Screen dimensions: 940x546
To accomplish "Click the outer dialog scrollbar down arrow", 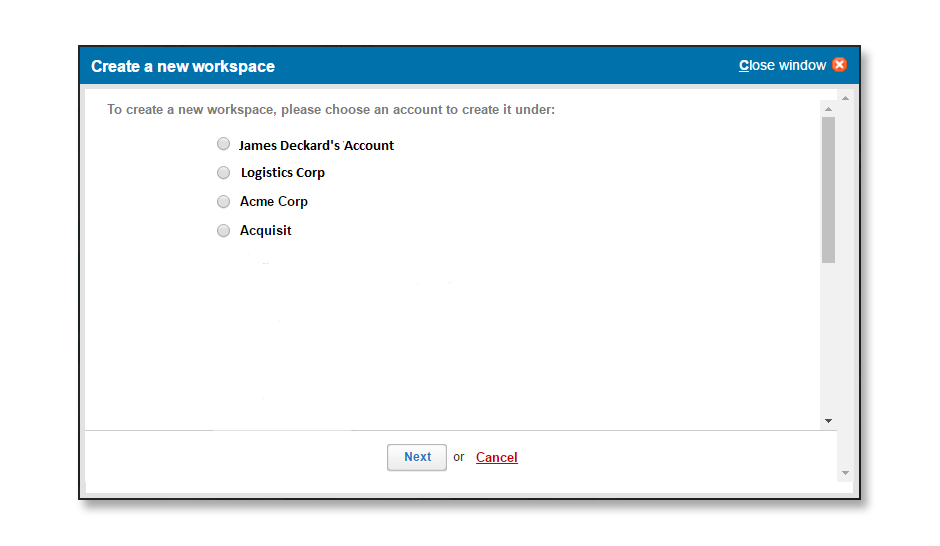I will coord(845,473).
